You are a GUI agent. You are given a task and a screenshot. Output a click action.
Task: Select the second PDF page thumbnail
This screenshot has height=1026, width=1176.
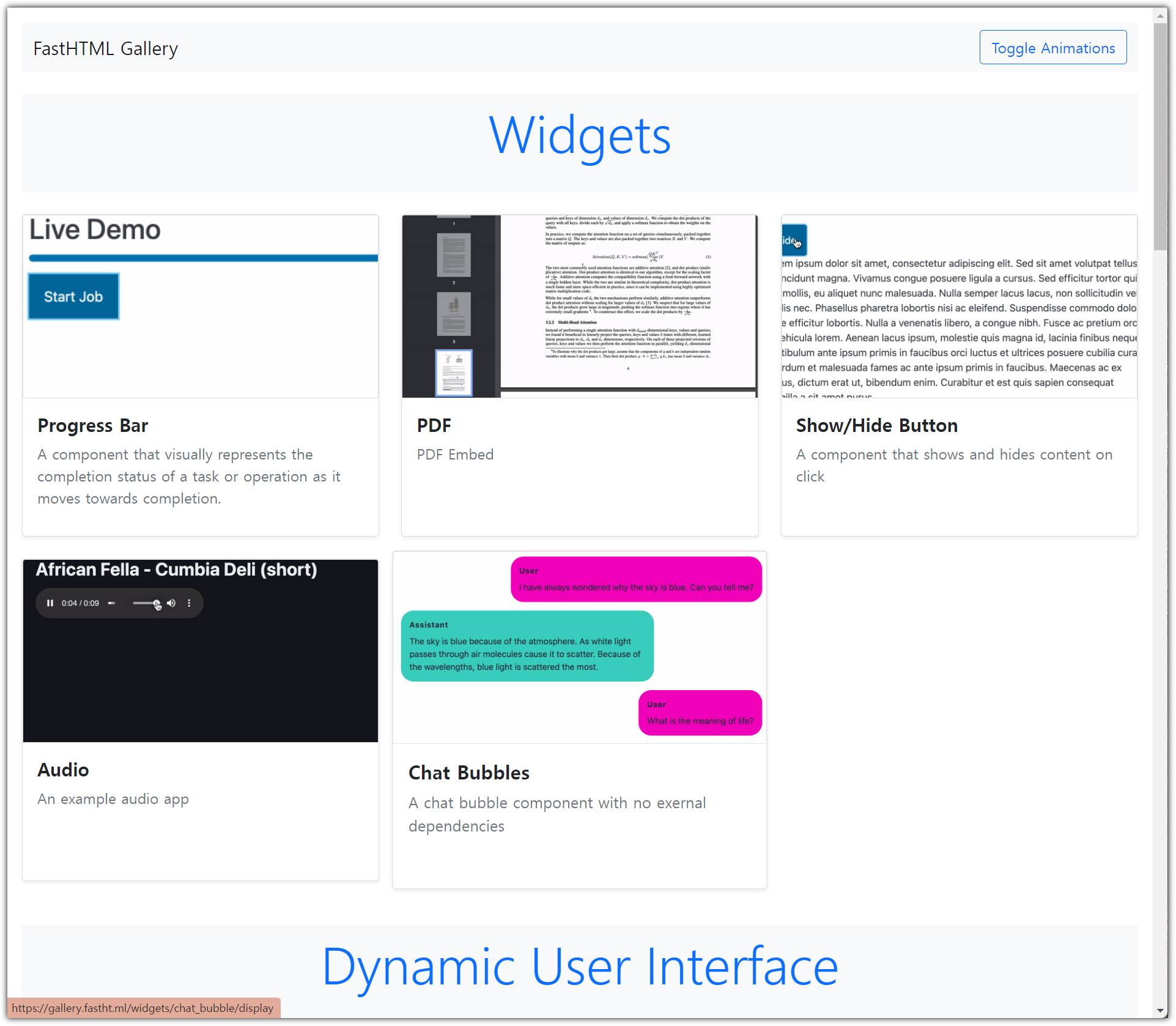pyautogui.click(x=454, y=313)
